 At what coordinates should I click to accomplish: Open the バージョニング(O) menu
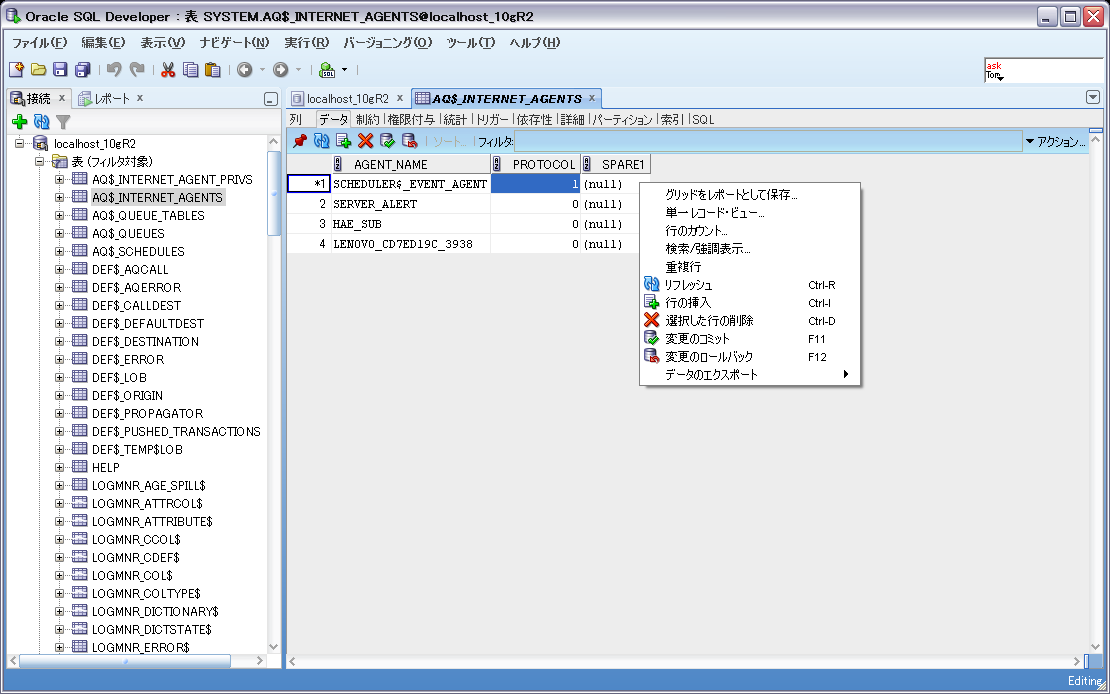(387, 42)
